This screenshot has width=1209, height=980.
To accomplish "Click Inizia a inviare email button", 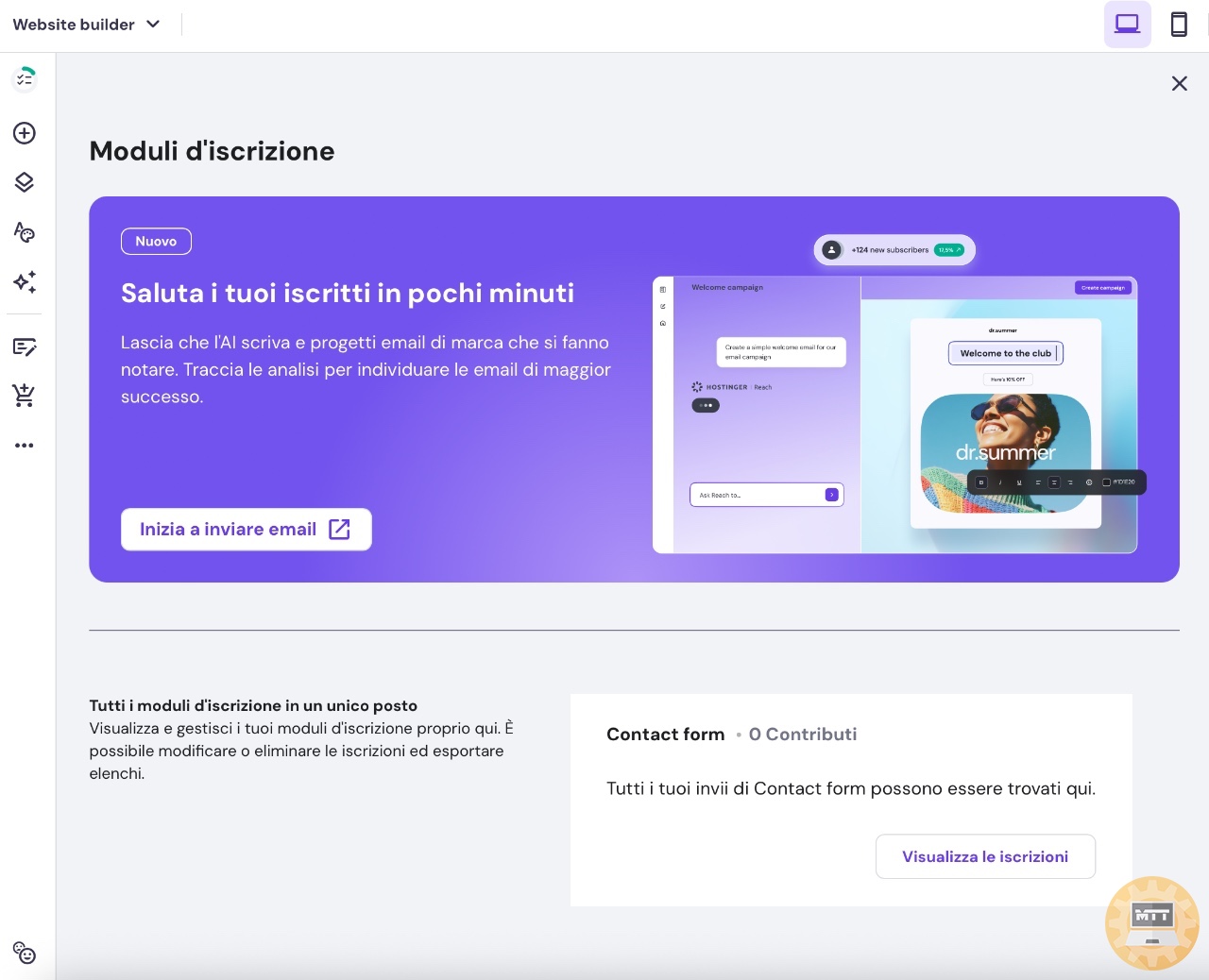I will (247, 530).
